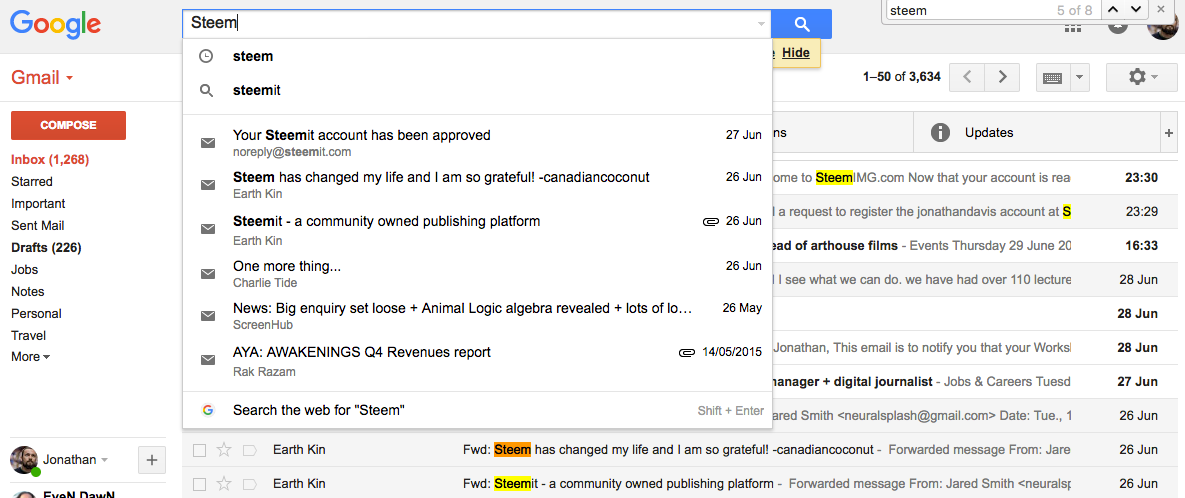Click the browser find box containing 'steem'
Screen dimensions: 1185x498
click(x=967, y=10)
